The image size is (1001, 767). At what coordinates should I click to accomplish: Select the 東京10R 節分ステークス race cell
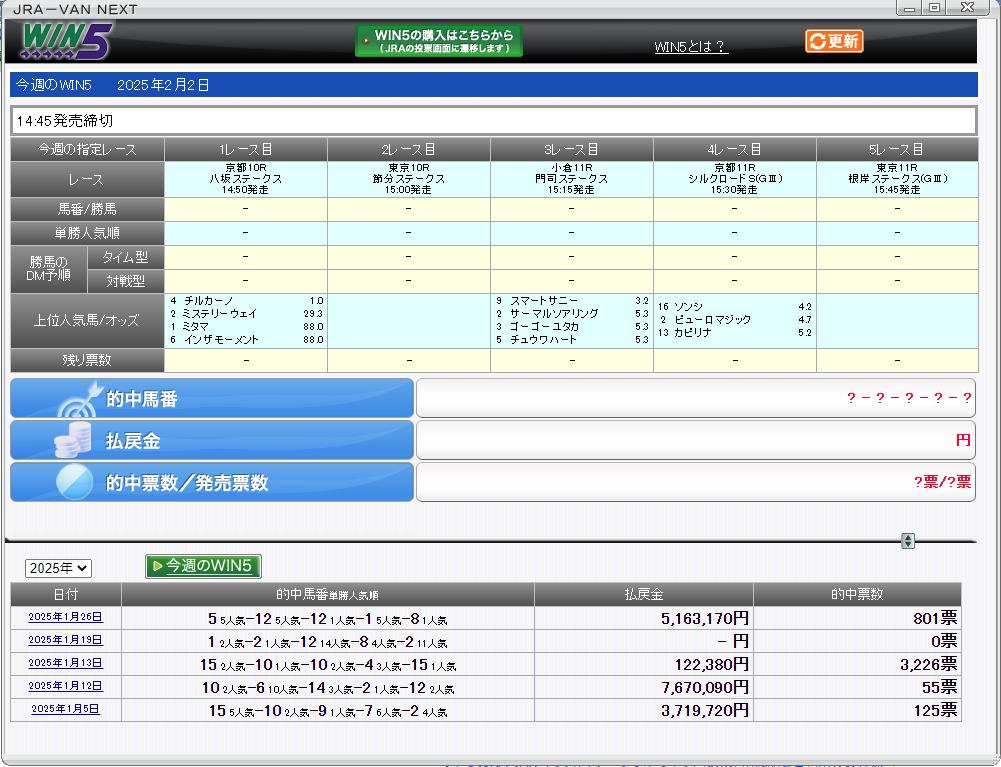409,179
